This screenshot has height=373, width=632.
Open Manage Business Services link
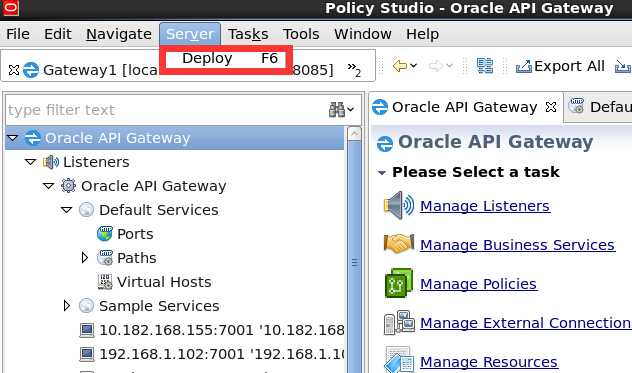click(518, 245)
